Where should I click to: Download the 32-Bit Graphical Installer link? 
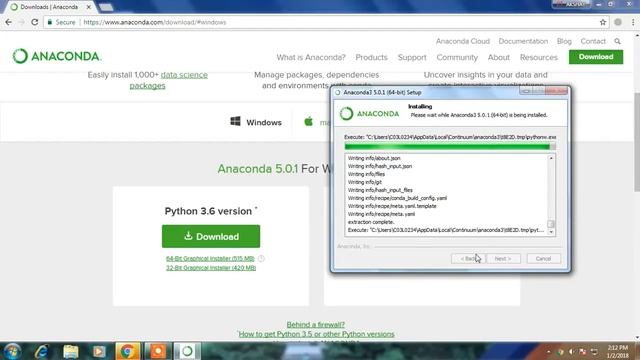coord(211,268)
